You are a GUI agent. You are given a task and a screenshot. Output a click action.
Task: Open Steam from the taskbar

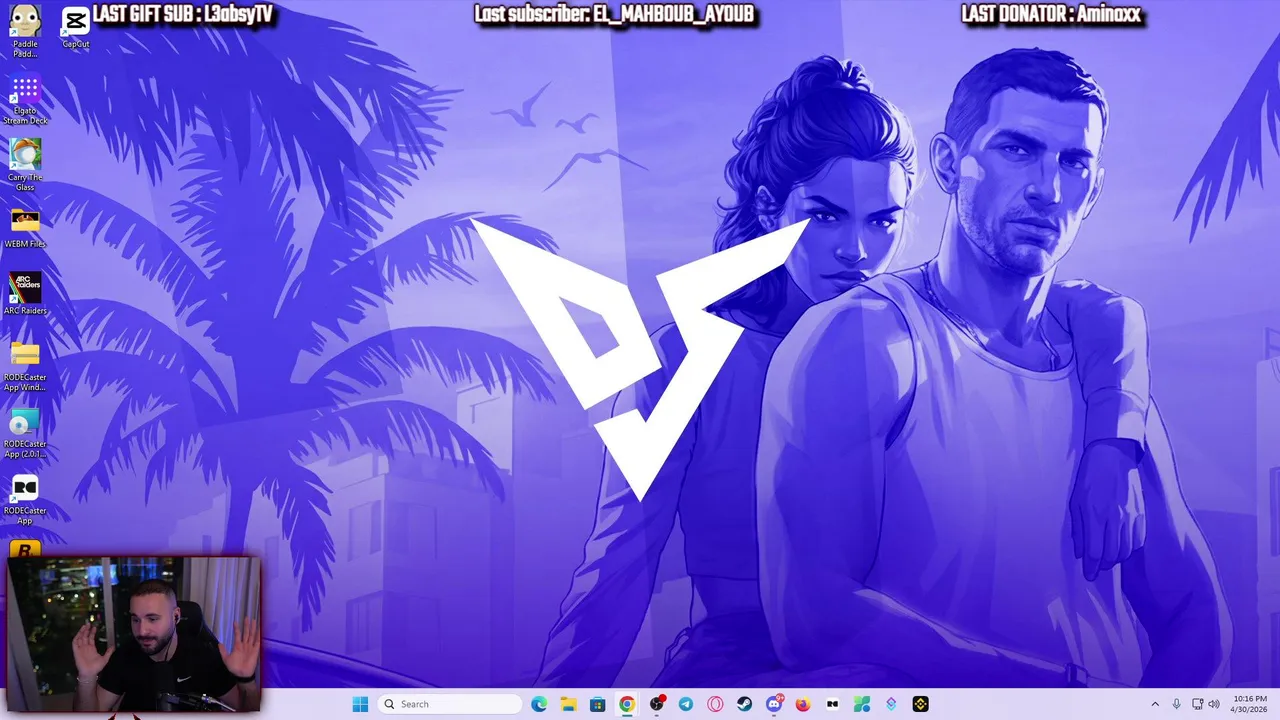tap(744, 704)
